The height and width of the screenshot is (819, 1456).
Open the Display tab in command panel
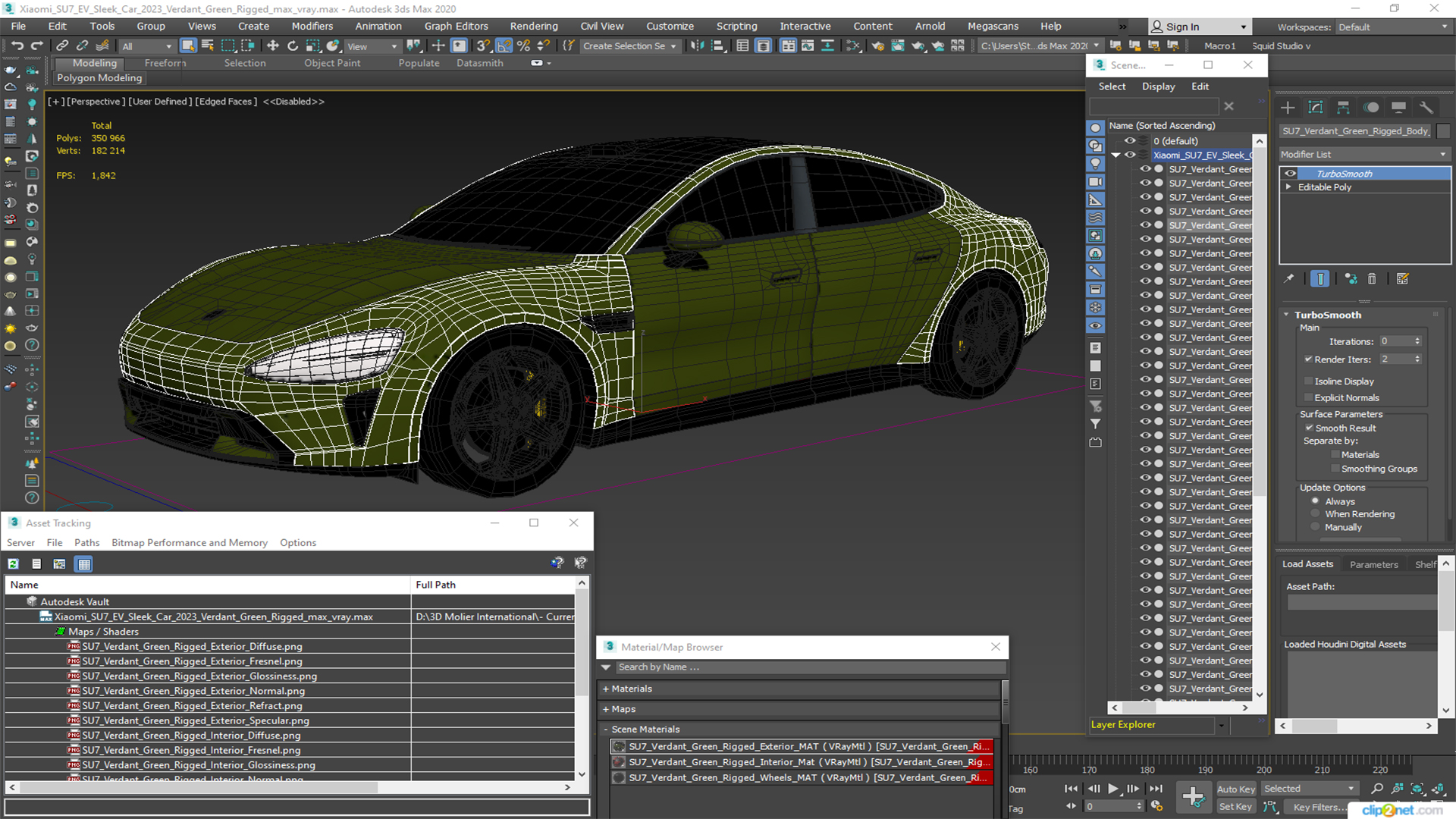(x=1399, y=107)
